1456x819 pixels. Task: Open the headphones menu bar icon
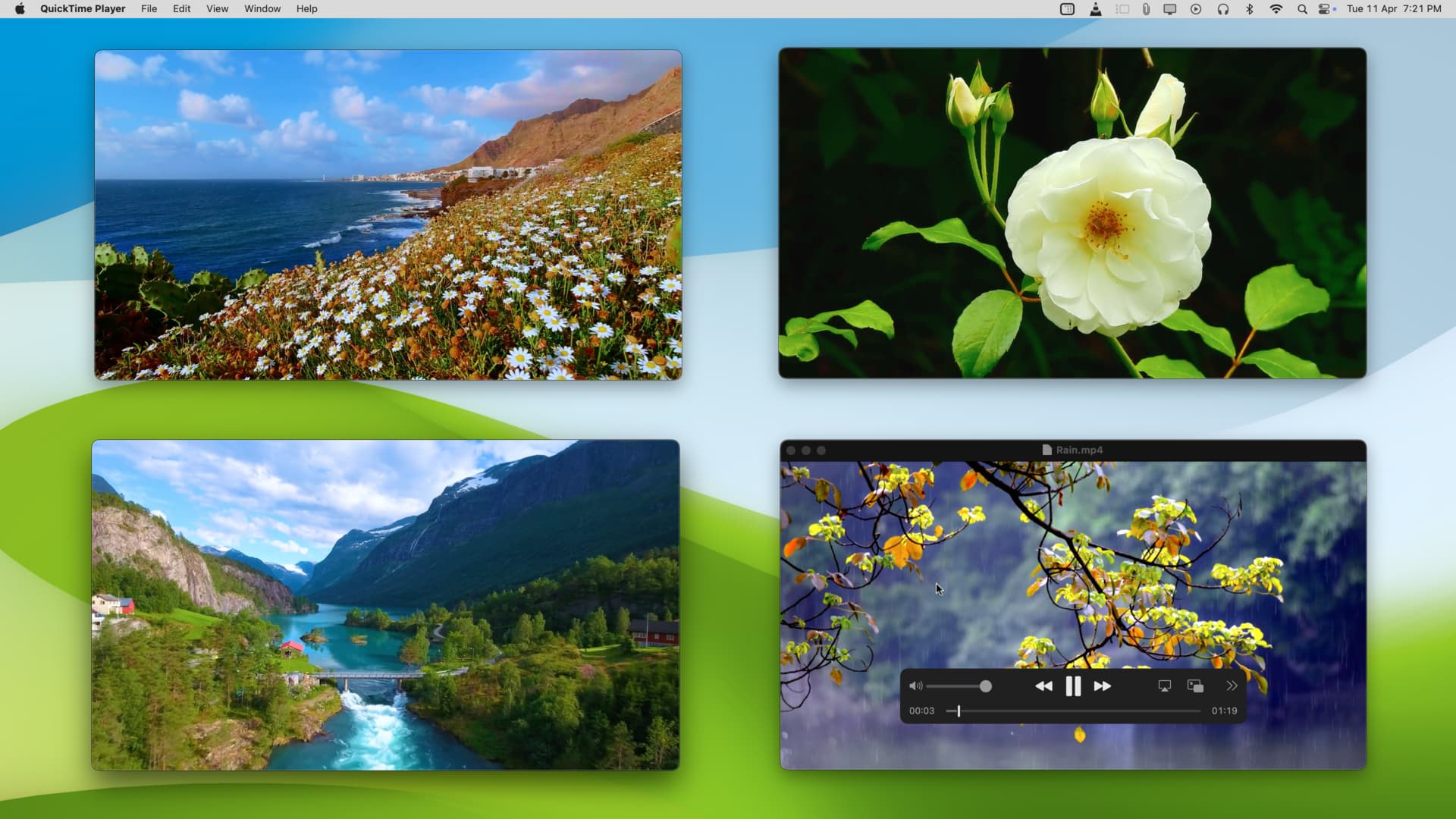[x=1223, y=9]
